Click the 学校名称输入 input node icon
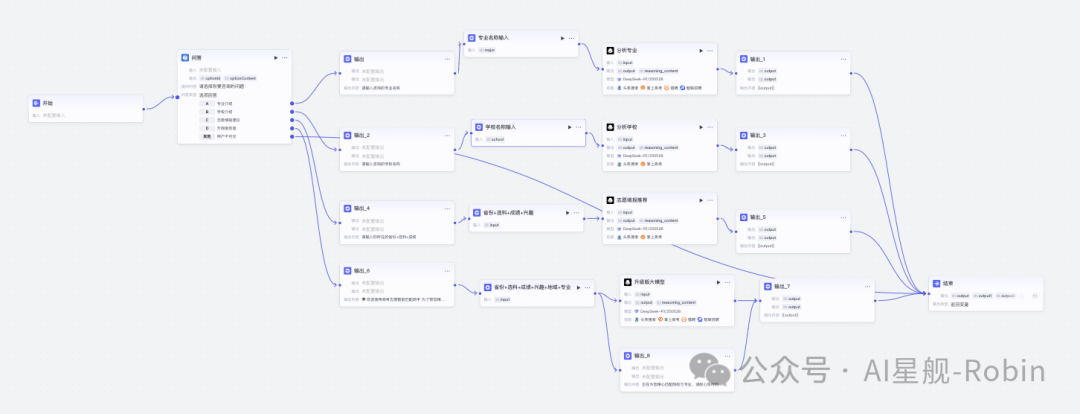This screenshot has height=414, width=1080. (x=478, y=127)
